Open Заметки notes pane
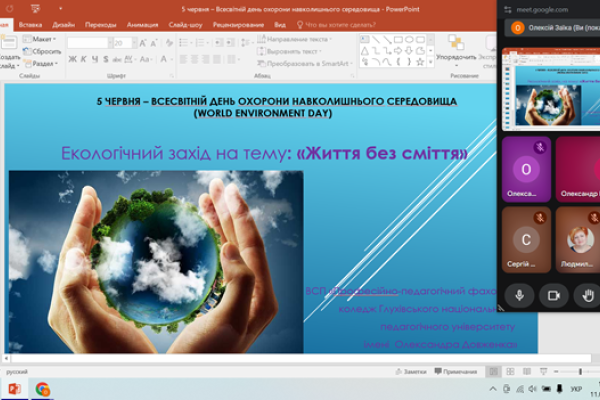 [x=411, y=371]
